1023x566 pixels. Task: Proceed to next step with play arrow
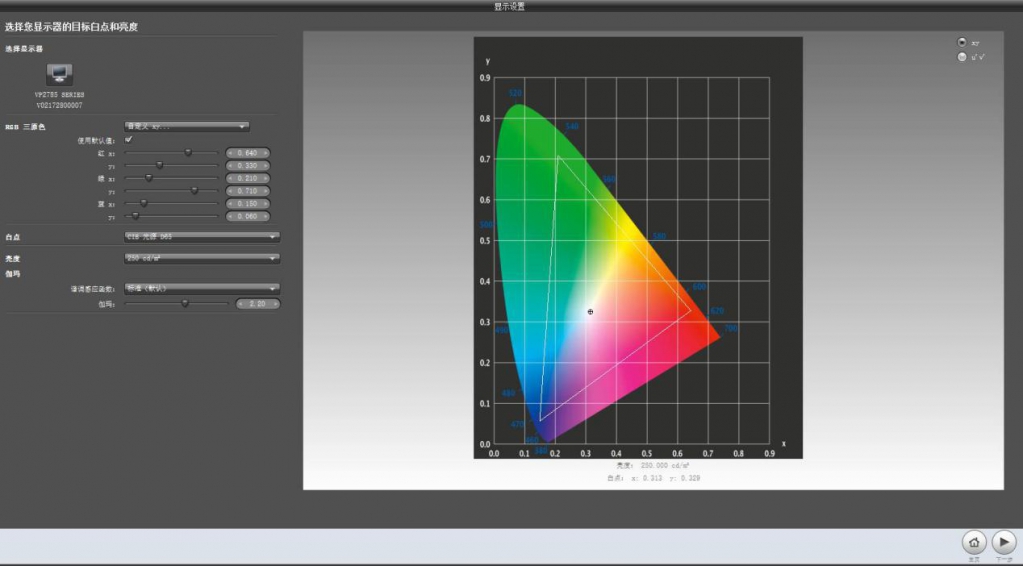tap(1004, 542)
